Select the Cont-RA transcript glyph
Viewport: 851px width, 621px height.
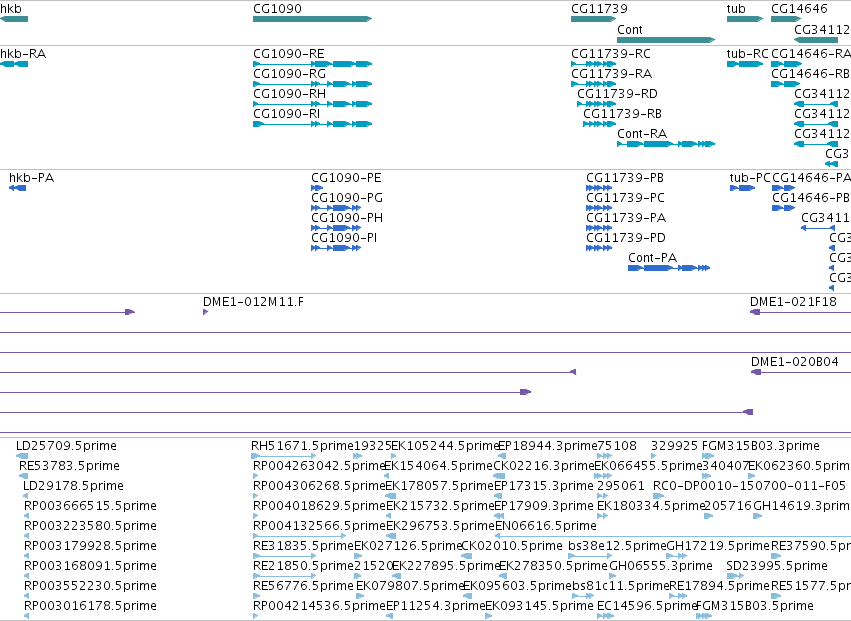click(x=666, y=144)
